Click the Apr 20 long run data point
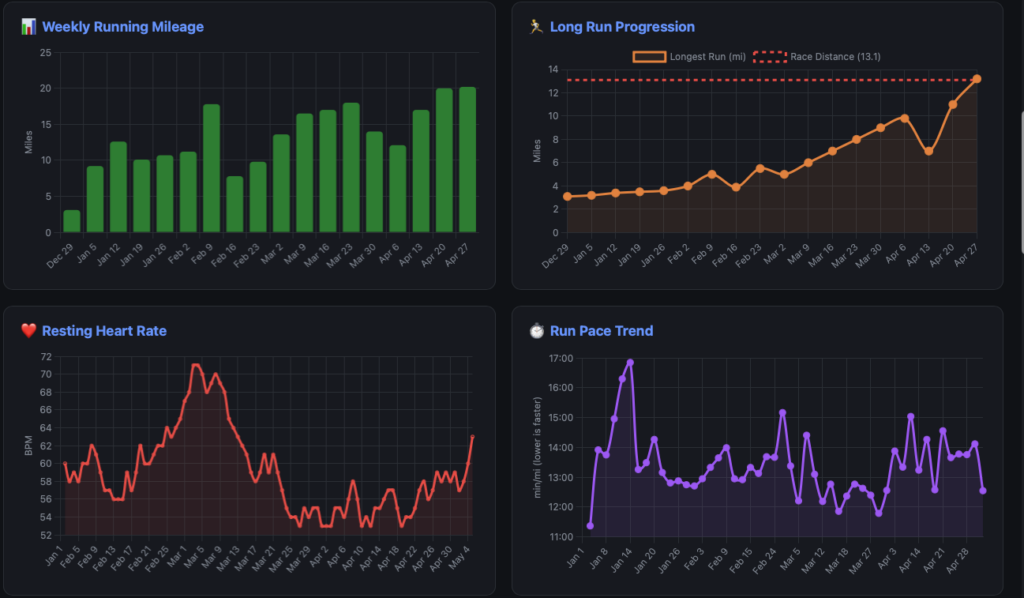Image resolution: width=1024 pixels, height=598 pixels. point(953,104)
